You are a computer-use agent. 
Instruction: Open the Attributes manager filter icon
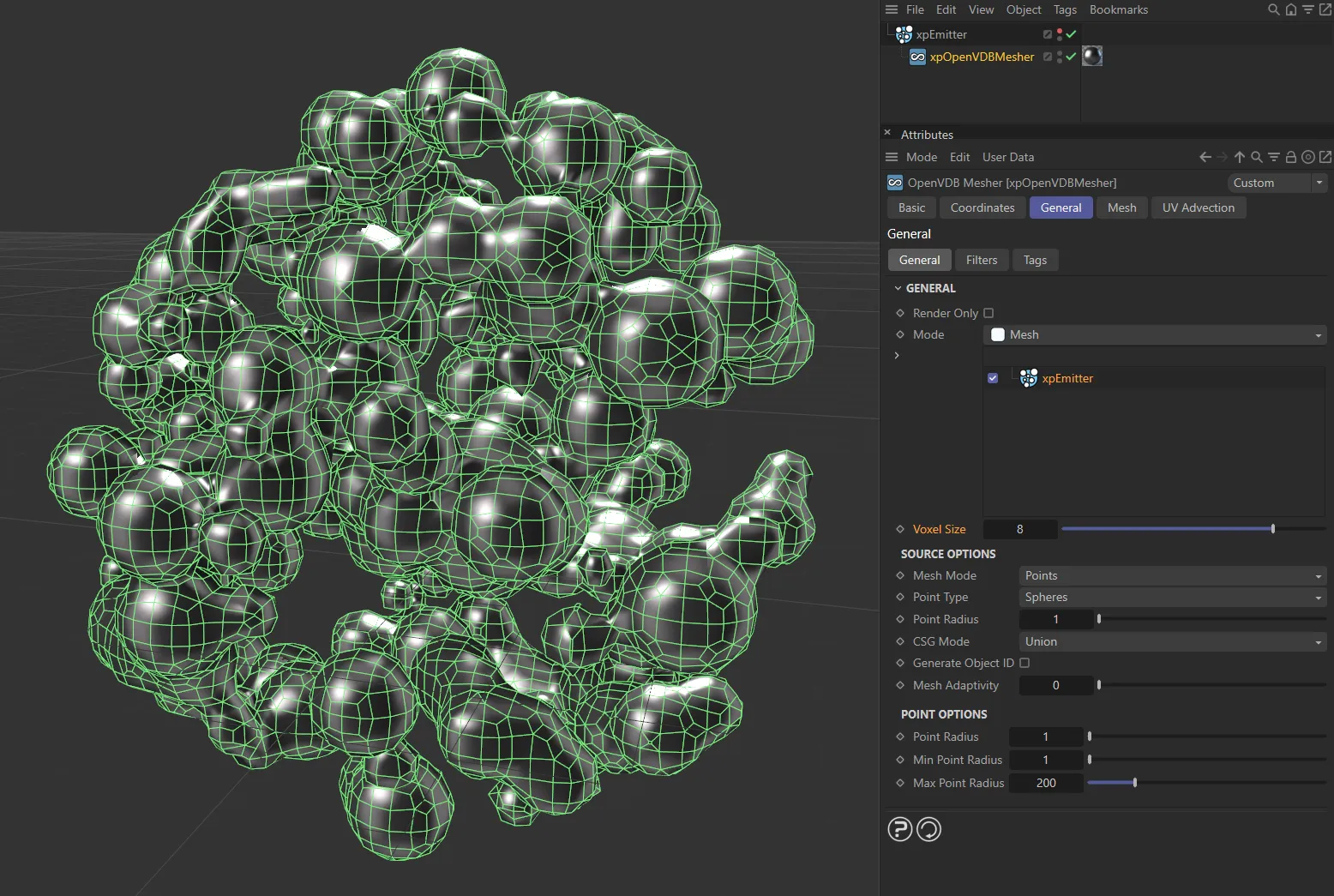[1273, 157]
